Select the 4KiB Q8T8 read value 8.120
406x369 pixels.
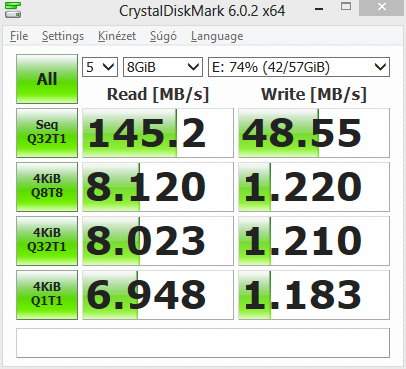tap(158, 187)
